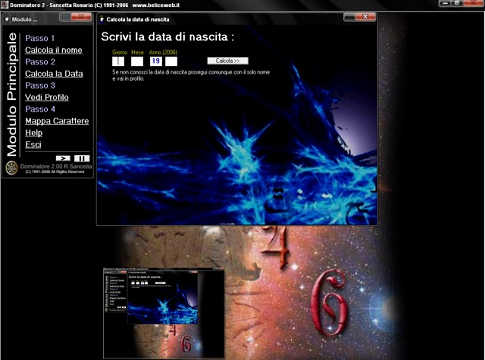
Task: Click the 'Calcola la data di nascita' title icon
Action: pyautogui.click(x=102, y=20)
